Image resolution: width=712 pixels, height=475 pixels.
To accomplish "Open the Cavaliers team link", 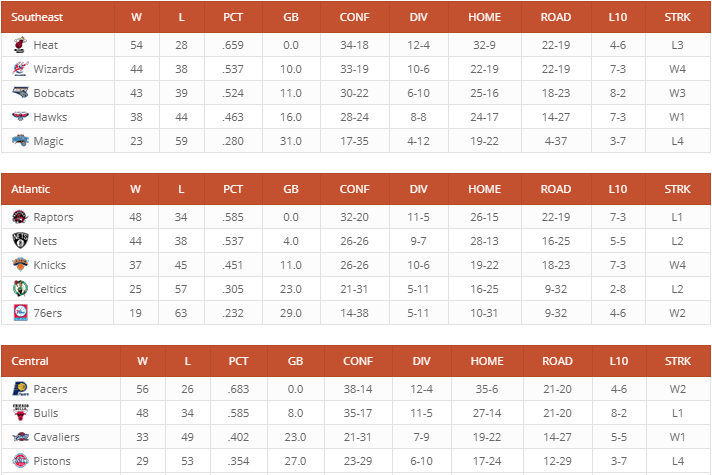I will [56, 437].
